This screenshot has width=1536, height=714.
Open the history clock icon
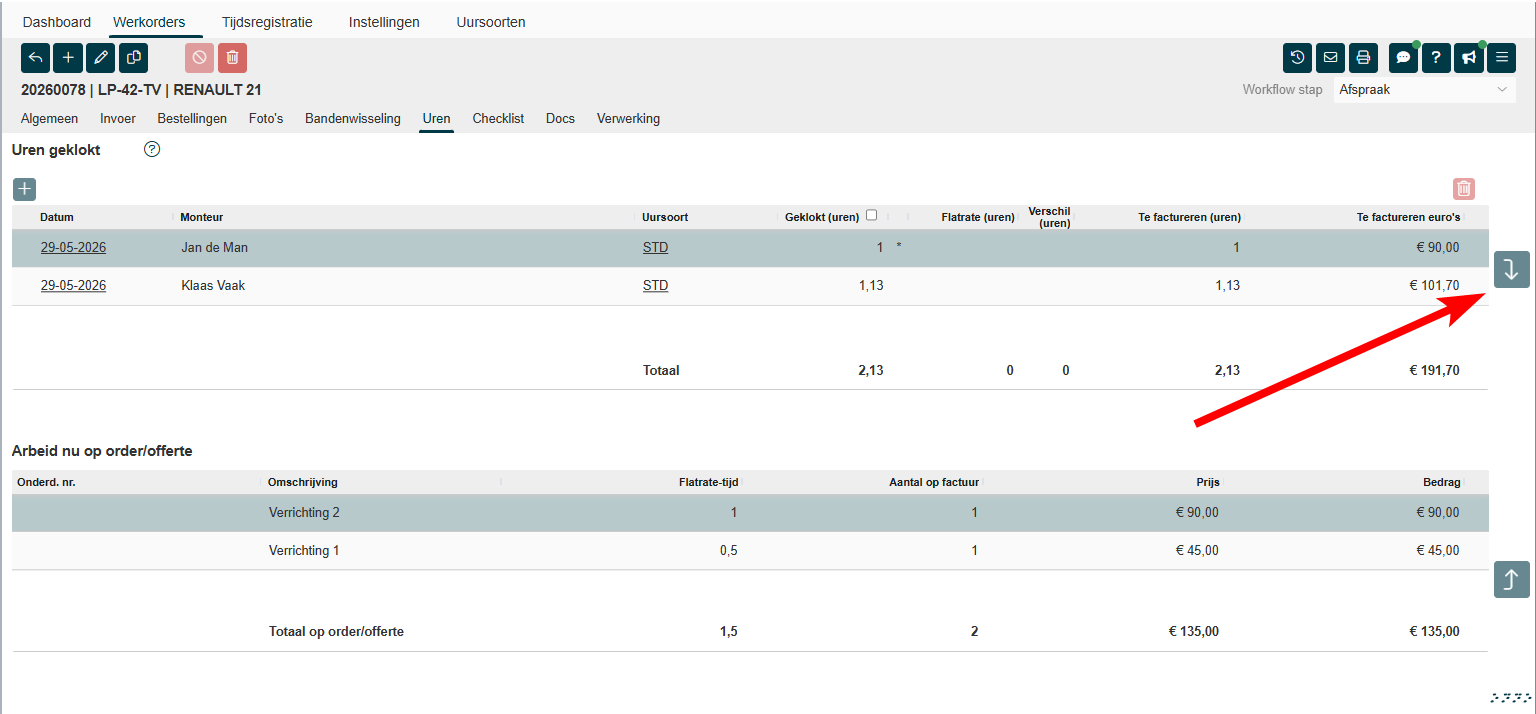pyautogui.click(x=1297, y=58)
